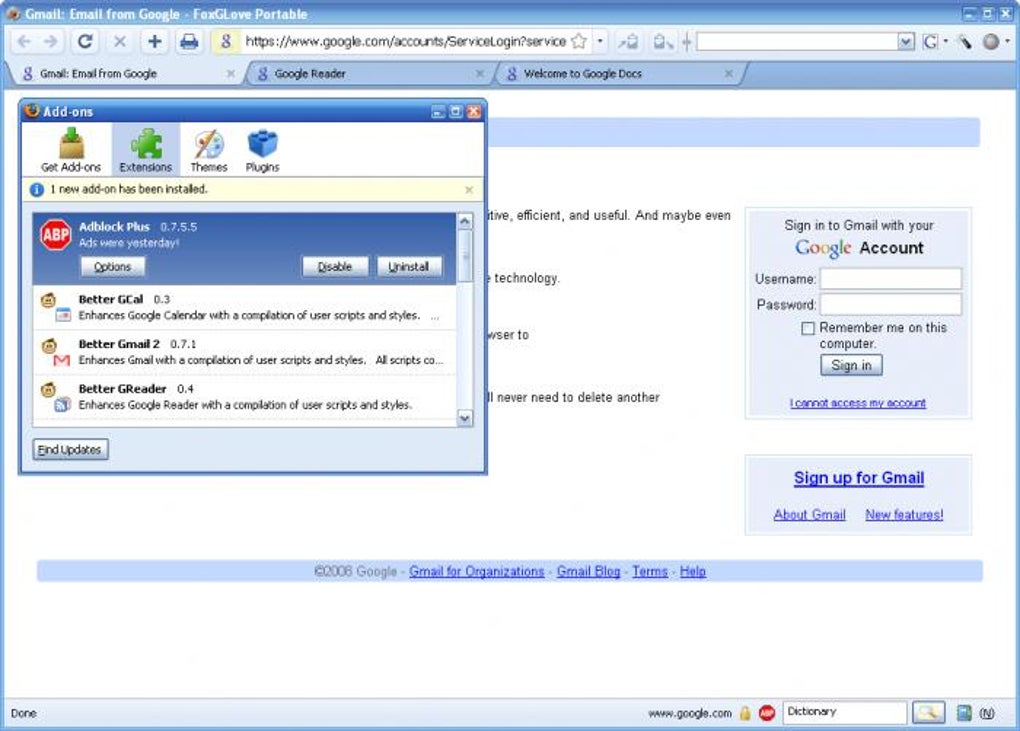Image resolution: width=1020 pixels, height=731 pixels.
Task: Select the Better Gmail 2 extension row
Action: point(245,352)
